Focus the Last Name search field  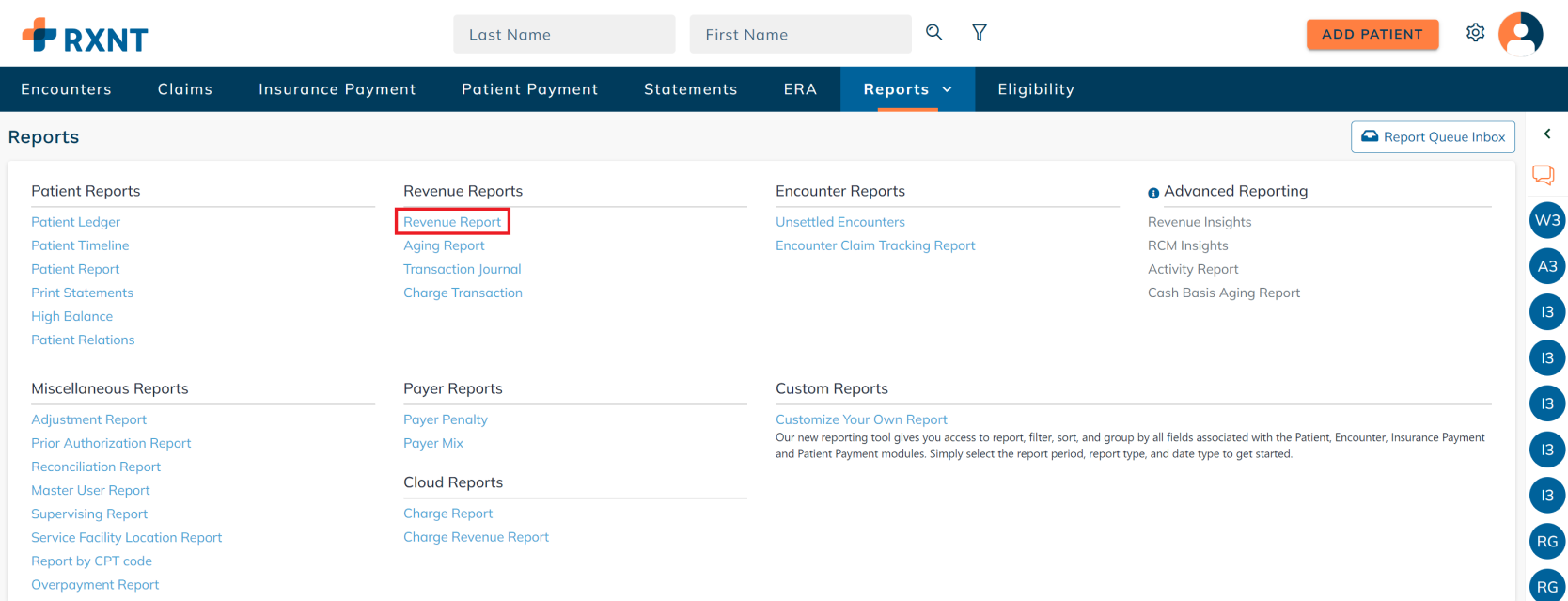pos(564,34)
